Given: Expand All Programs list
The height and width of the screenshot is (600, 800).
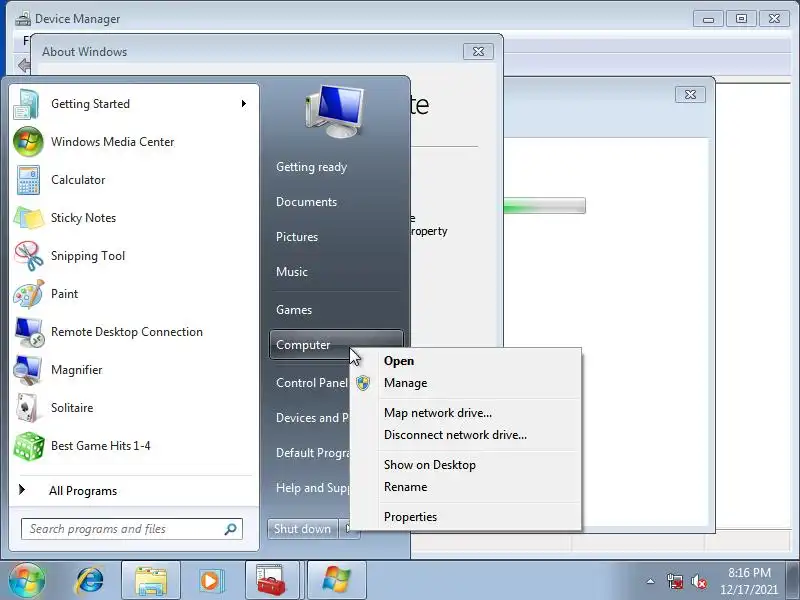Looking at the screenshot, I should (83, 491).
